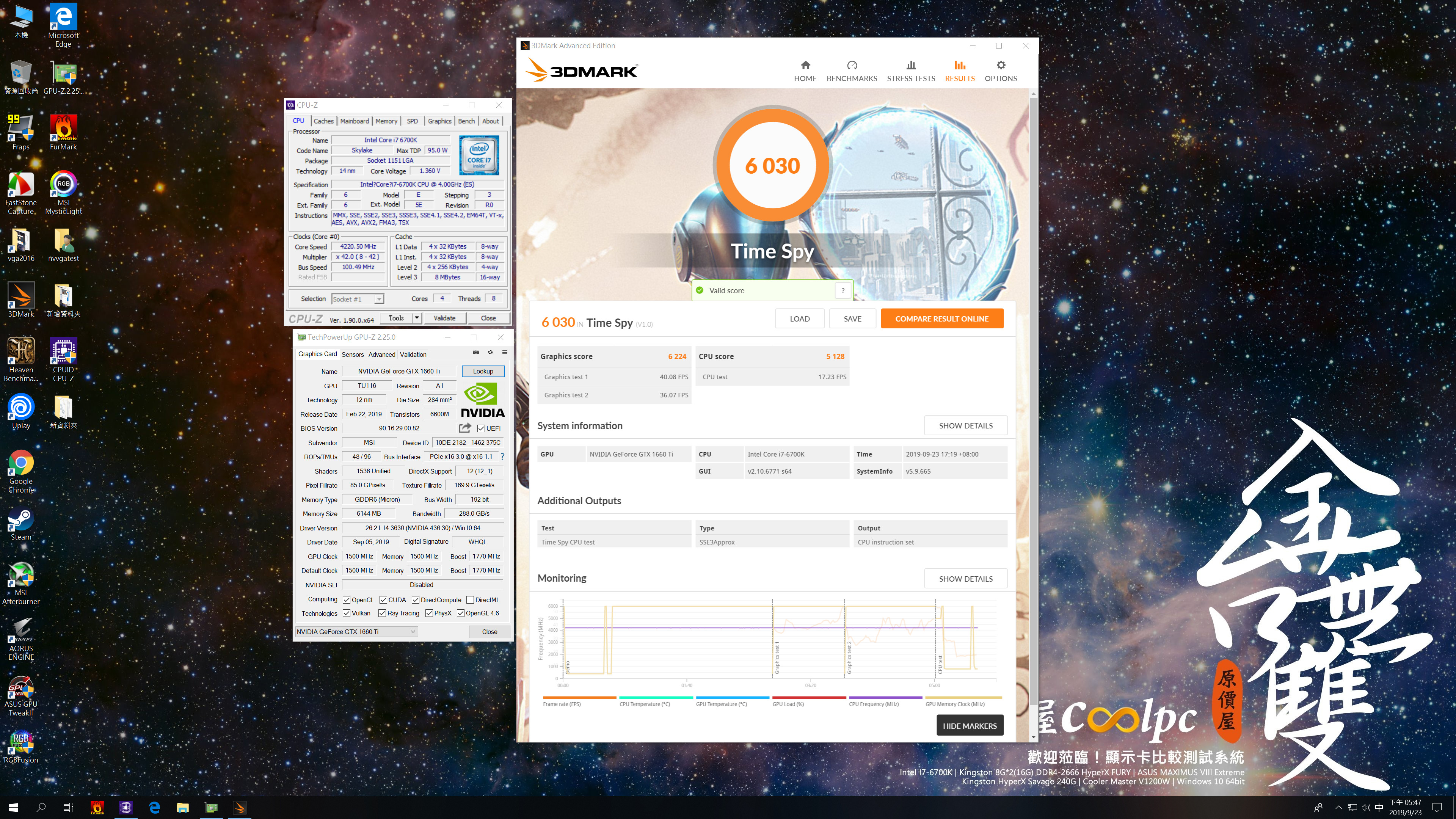Open MSI MysticLight desktop icon
1456x819 pixels.
[63, 192]
